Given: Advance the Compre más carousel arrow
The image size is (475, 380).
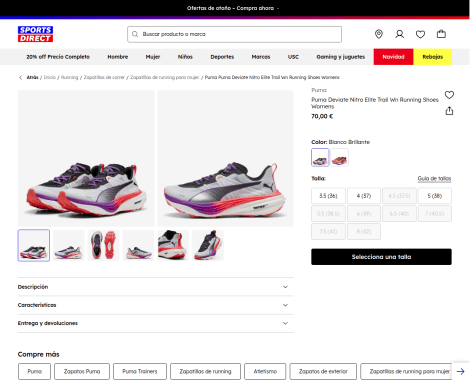Looking at the screenshot, I should [461, 371].
